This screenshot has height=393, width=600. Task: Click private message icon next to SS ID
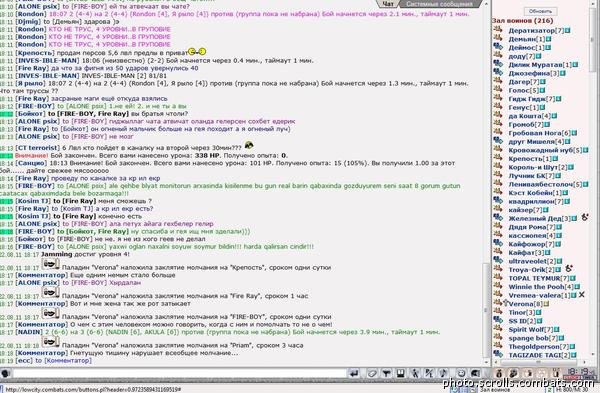pyautogui.click(x=498, y=321)
